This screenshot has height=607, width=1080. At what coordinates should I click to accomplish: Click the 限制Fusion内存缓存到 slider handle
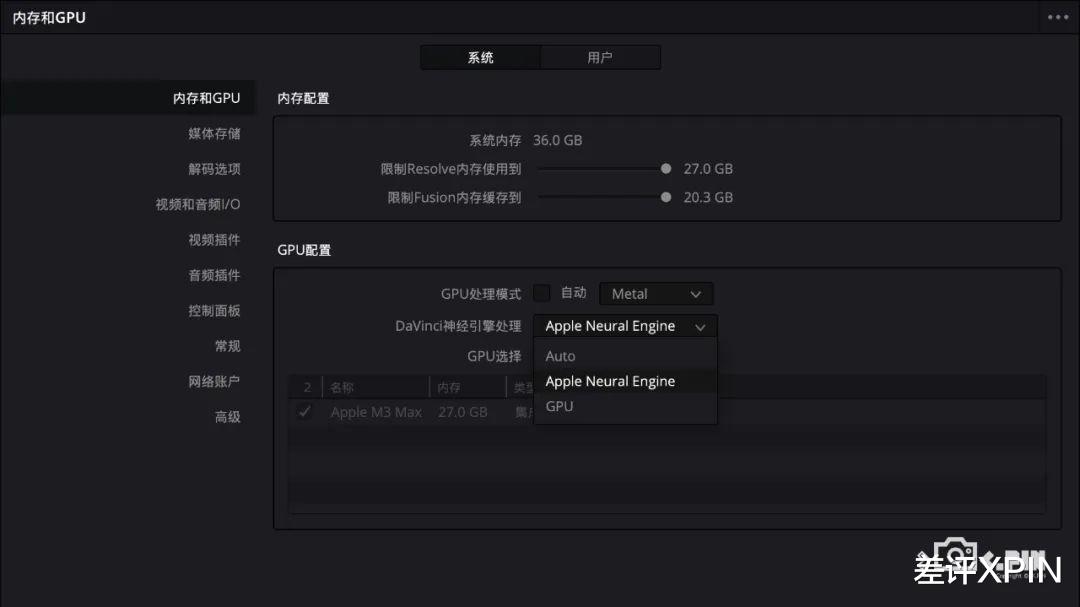[x=666, y=197]
